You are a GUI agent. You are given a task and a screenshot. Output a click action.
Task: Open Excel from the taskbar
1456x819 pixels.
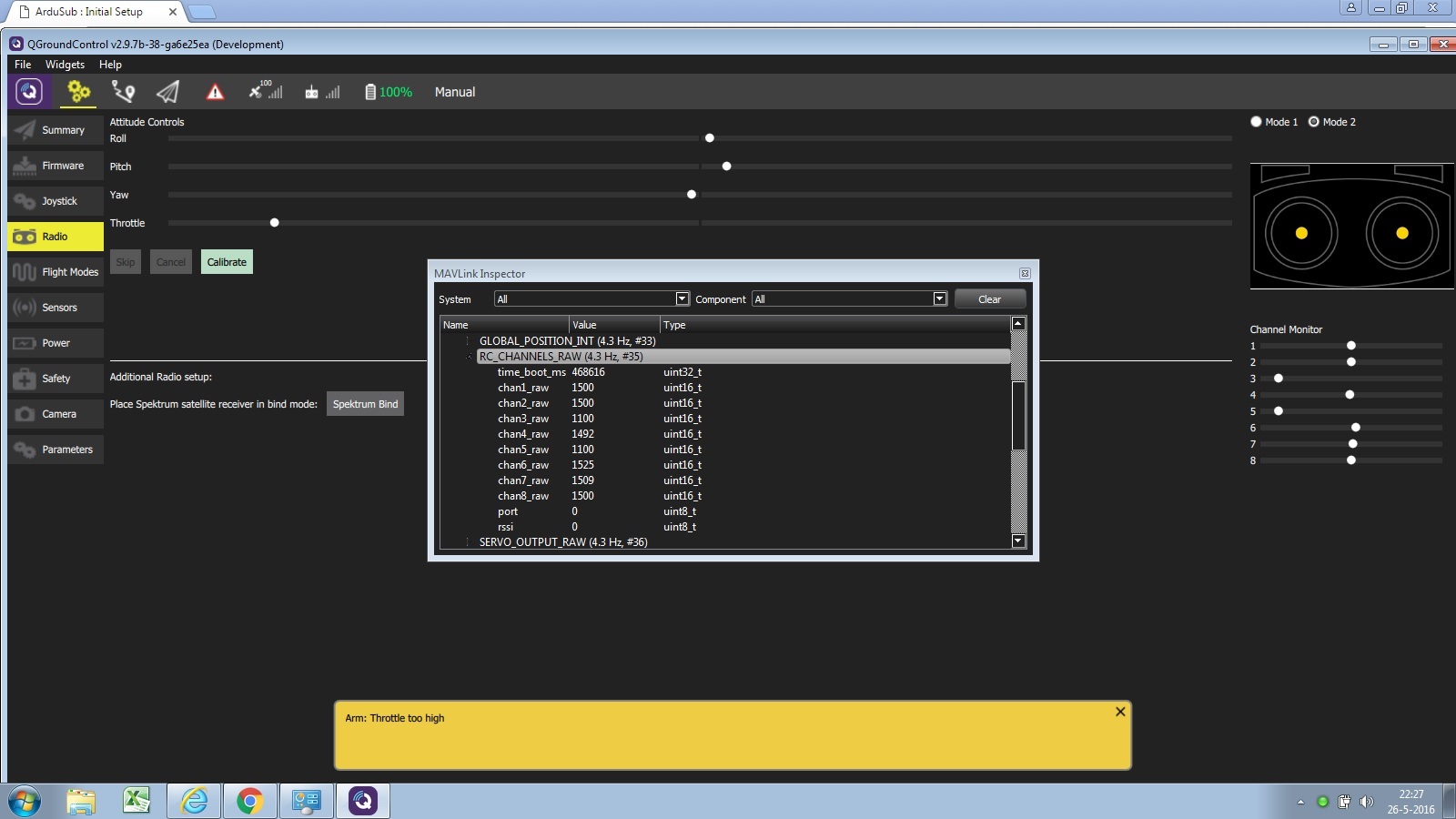coord(136,801)
